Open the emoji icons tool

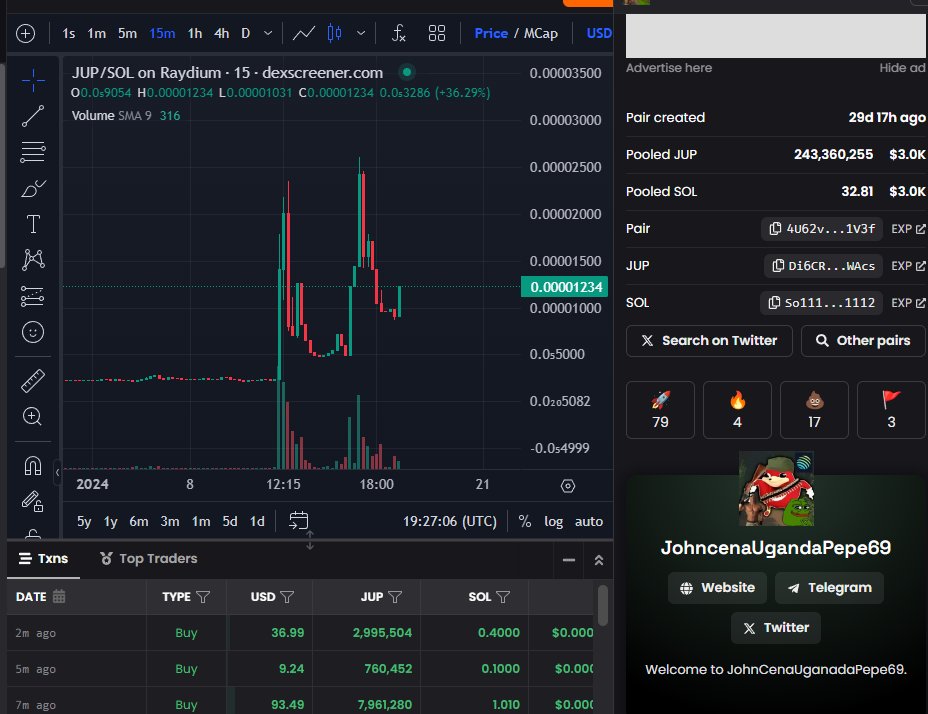pos(33,332)
